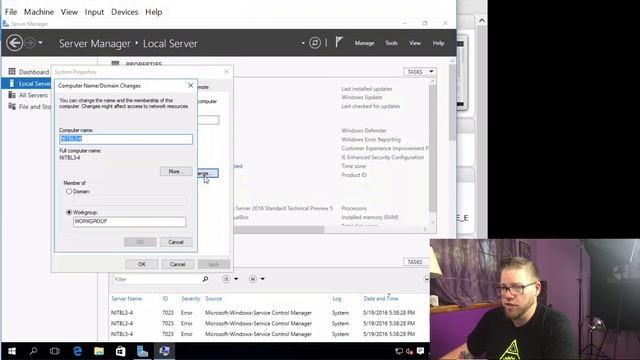The image size is (640, 360).
Task: Click the Workgroup name field
Action: pos(129,222)
